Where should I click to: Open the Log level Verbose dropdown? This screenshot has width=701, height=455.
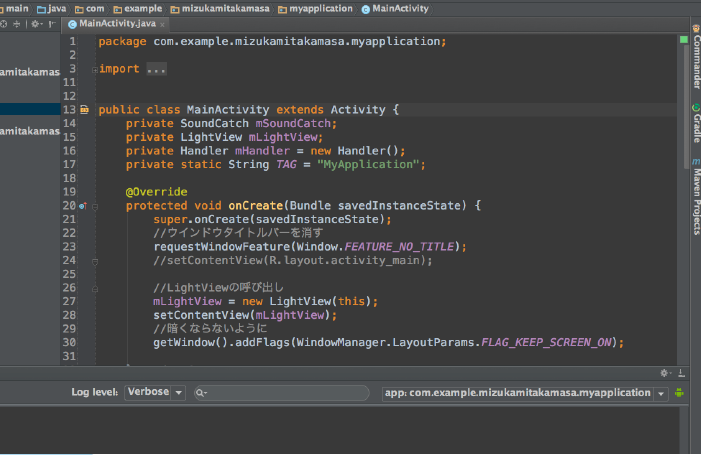(155, 392)
